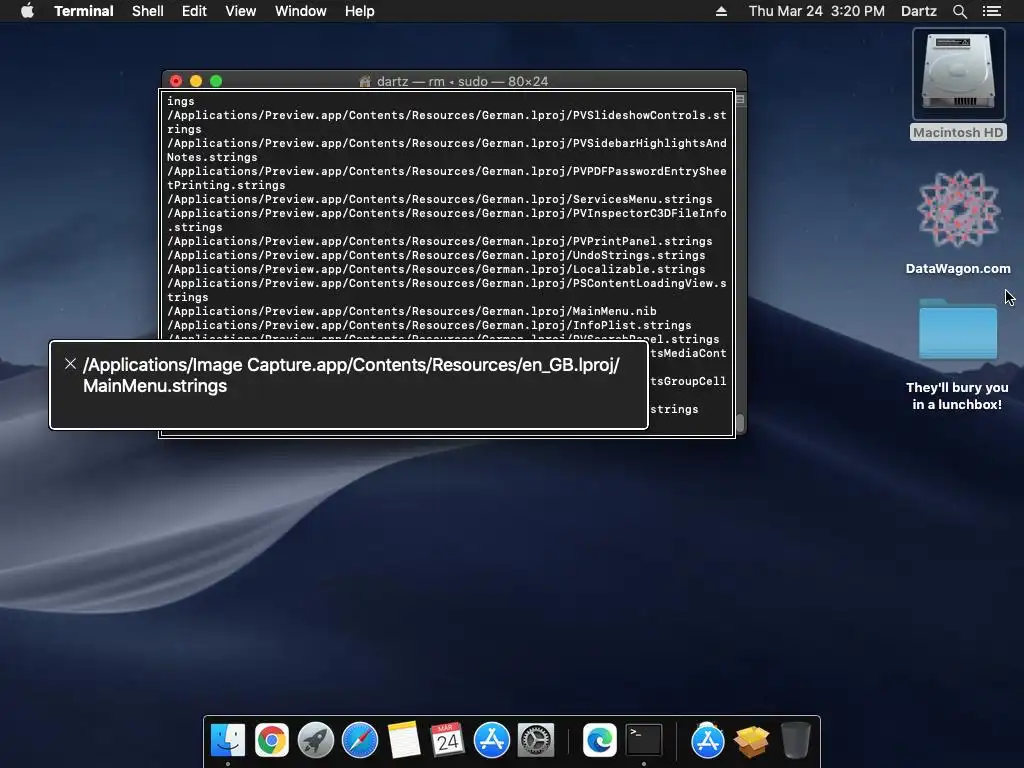Image resolution: width=1024 pixels, height=768 pixels.
Task: Open the Notification Center list icon
Action: [991, 11]
